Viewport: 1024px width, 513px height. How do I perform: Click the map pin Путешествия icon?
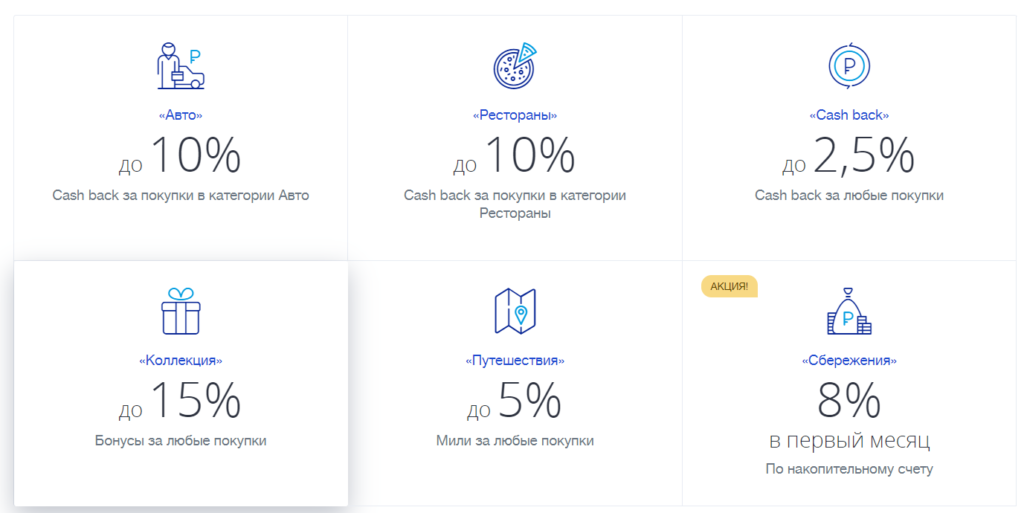[515, 311]
